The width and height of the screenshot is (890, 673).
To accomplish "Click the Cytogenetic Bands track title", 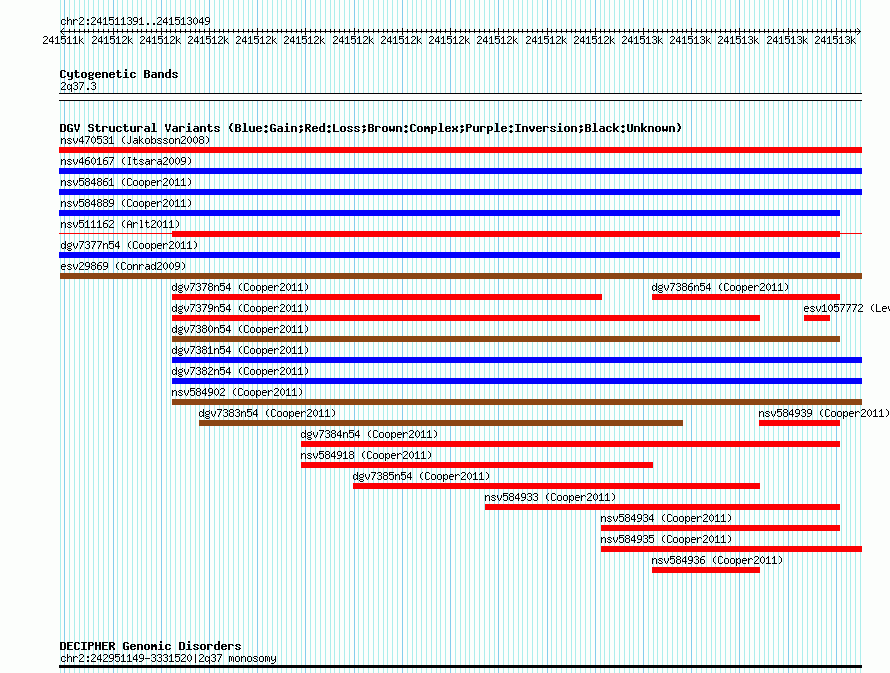I will coord(119,74).
